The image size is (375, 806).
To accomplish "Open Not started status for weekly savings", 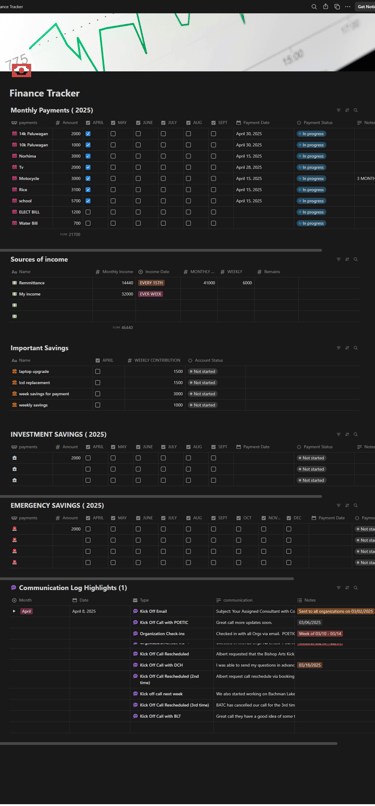I will tap(202, 405).
